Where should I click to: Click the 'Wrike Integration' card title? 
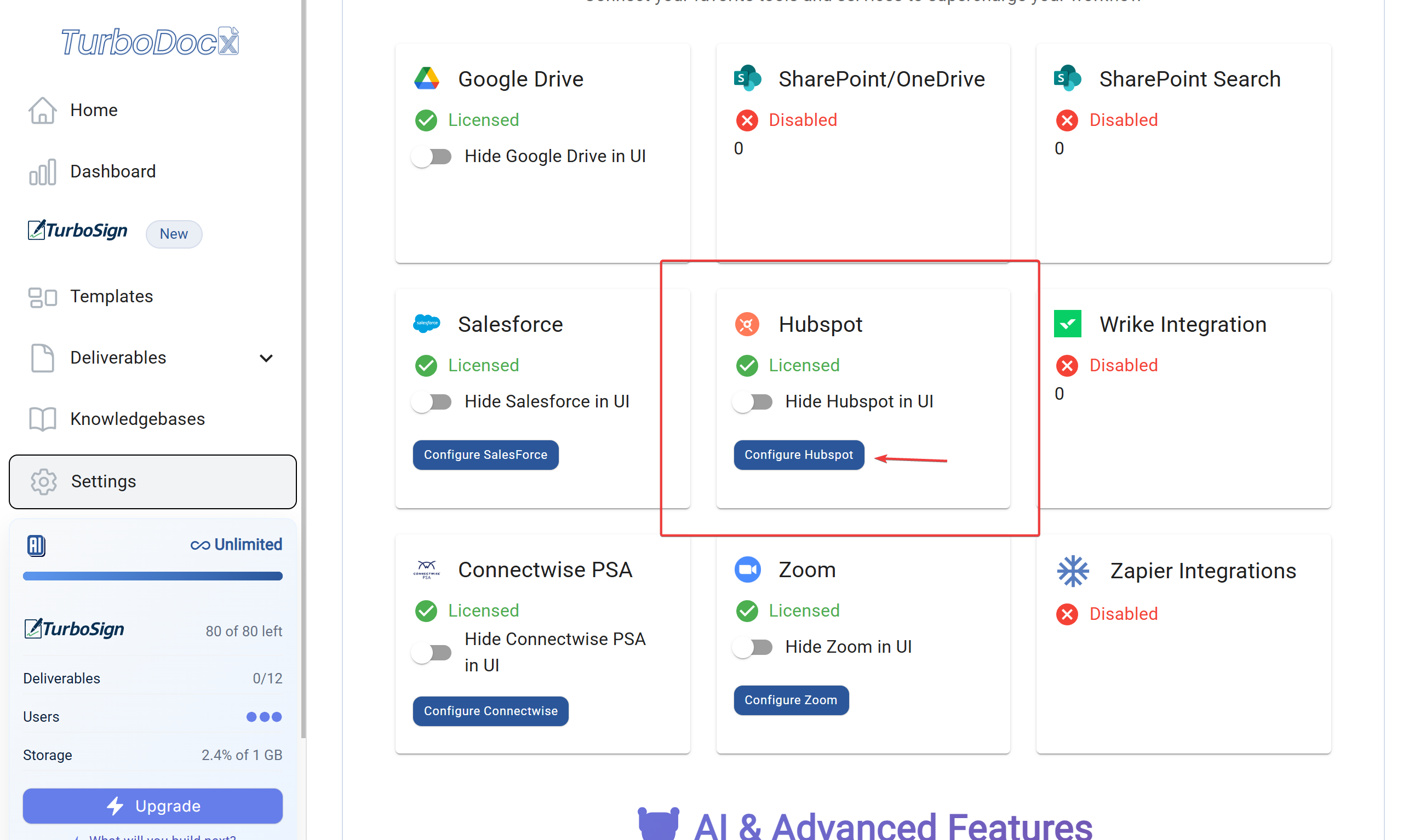[x=1182, y=325]
